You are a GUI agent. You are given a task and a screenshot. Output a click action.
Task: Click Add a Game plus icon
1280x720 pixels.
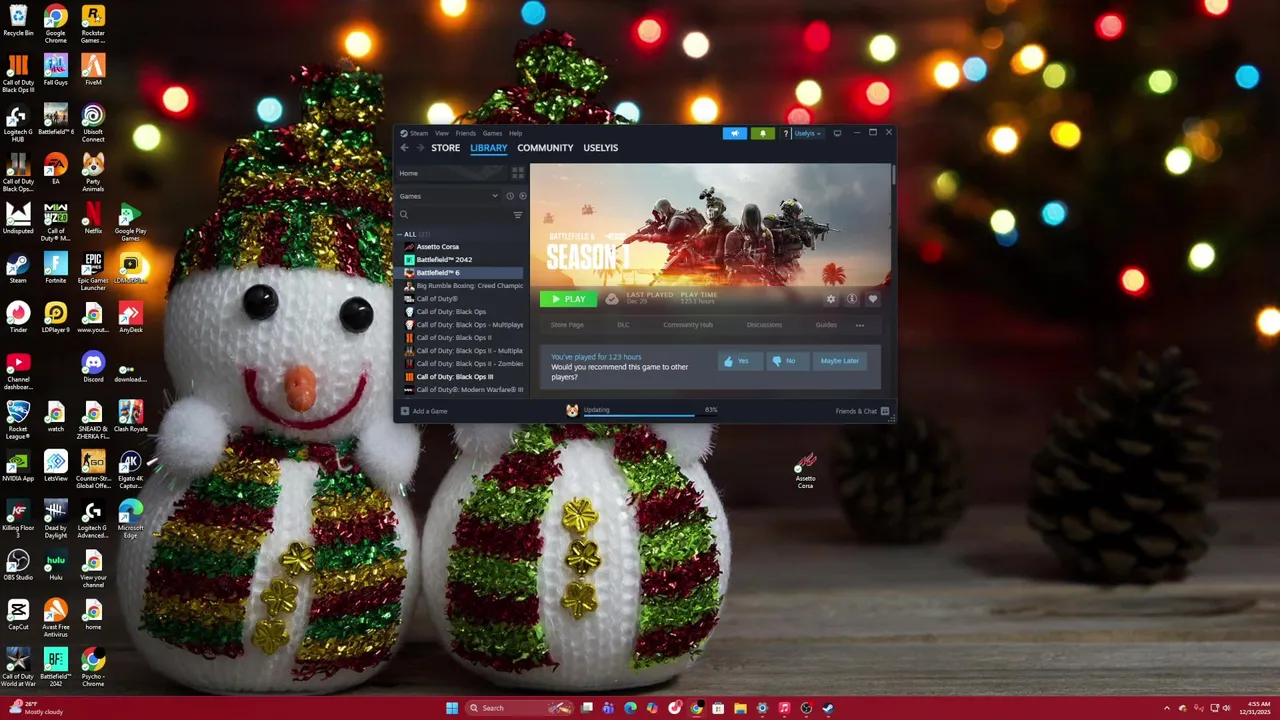(x=405, y=411)
